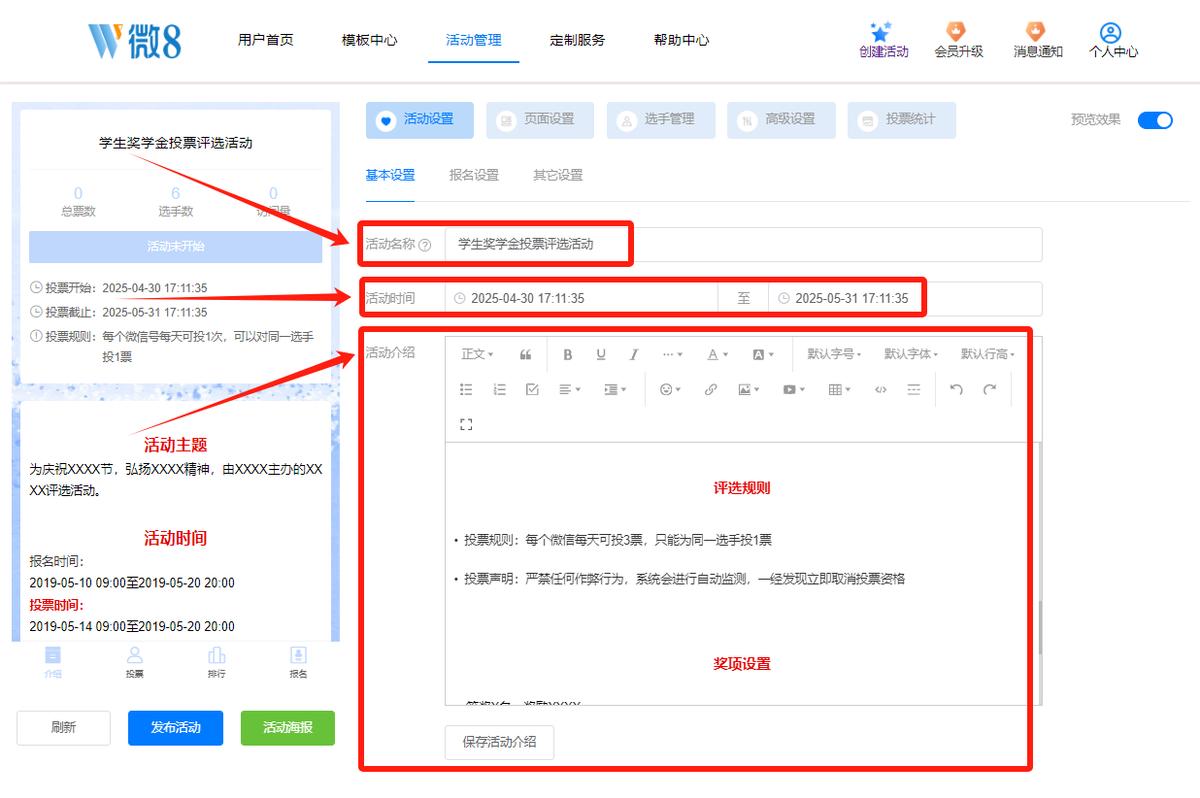This screenshot has width=1200, height=798.
Task: Open the 正文 heading style dropdown
Action: [477, 354]
